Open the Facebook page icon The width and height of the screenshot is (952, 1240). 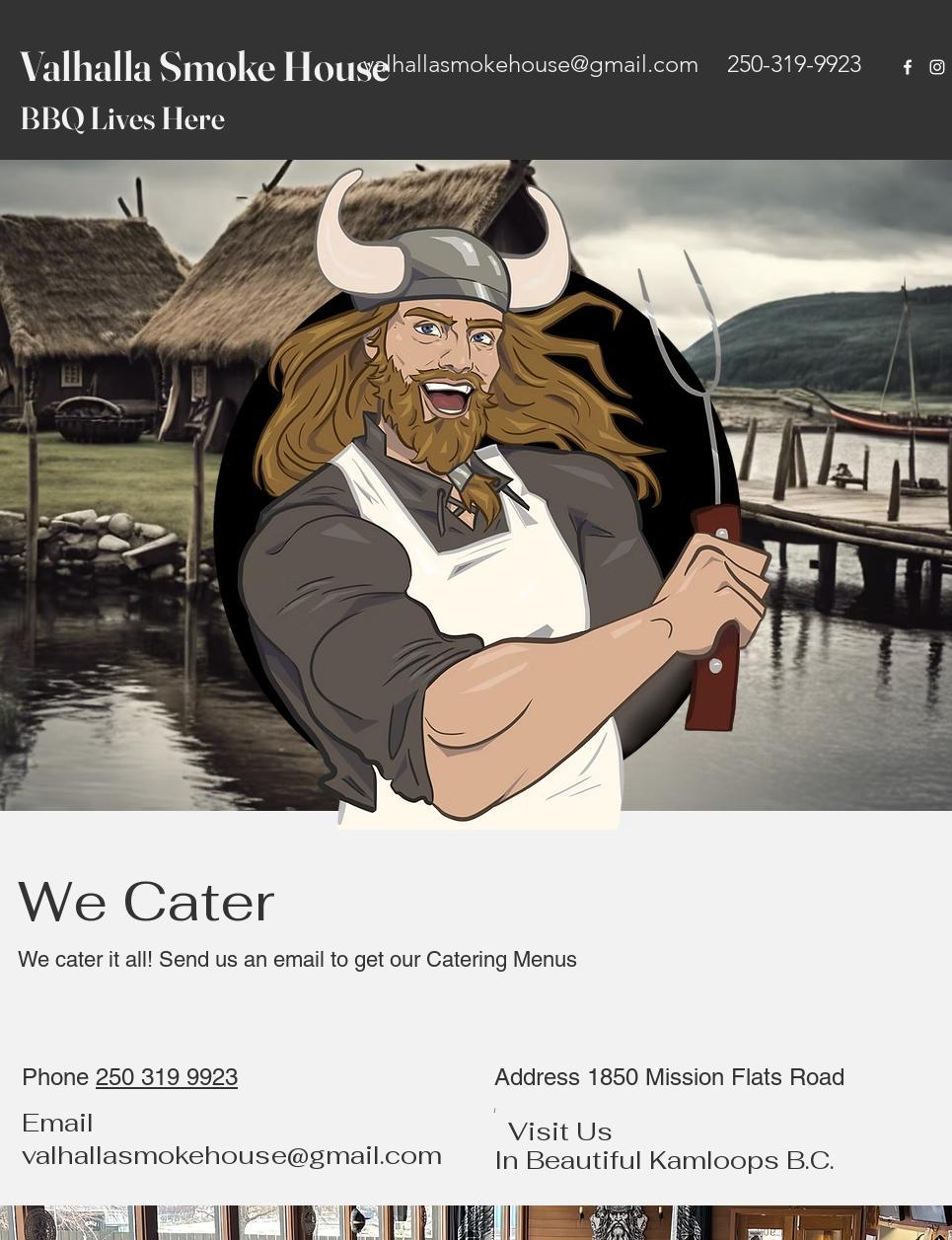coord(908,67)
